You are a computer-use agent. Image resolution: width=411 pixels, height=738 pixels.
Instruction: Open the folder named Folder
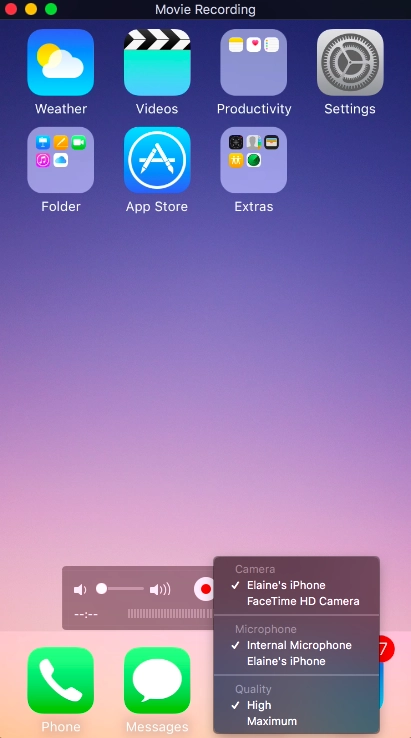coord(61,160)
